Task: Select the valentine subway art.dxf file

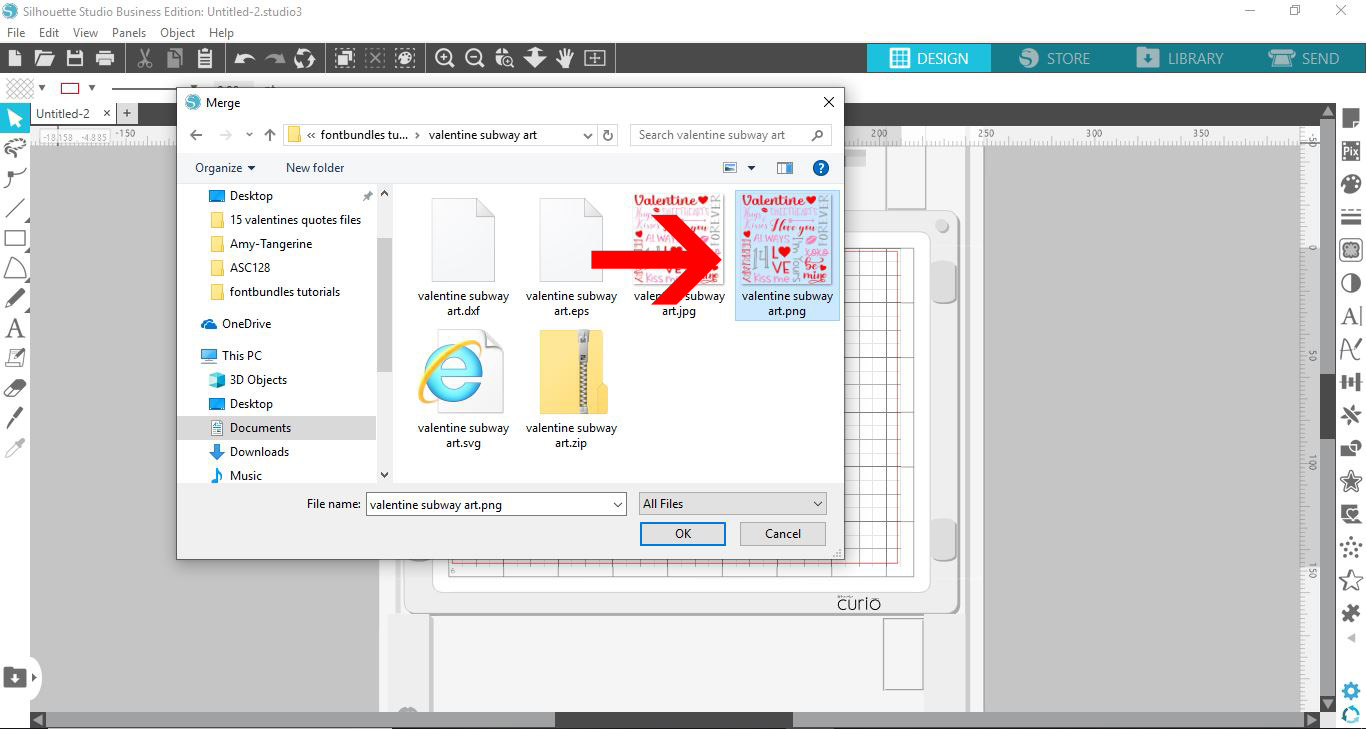Action: [x=463, y=257]
